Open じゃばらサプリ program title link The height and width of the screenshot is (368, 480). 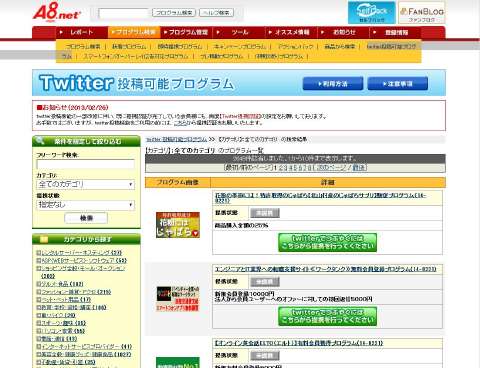click(320, 198)
